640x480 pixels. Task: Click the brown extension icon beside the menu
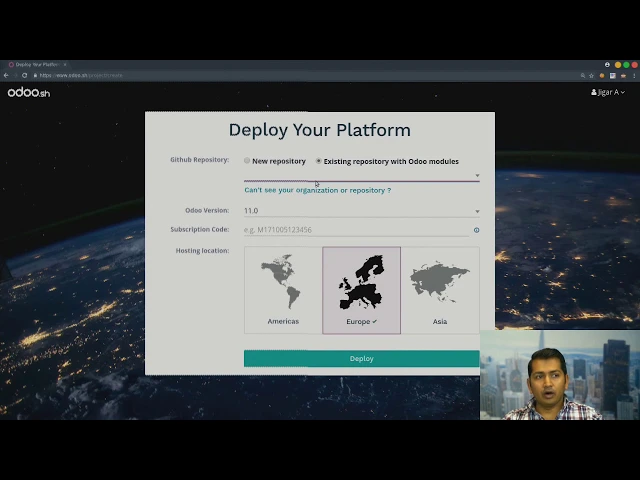point(623,76)
